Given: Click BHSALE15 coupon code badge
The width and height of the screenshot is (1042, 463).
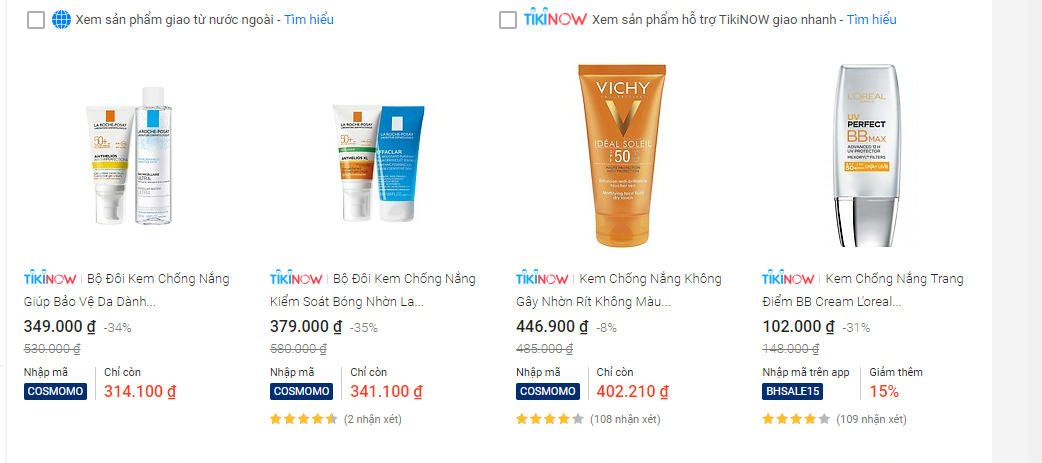Looking at the screenshot, I should pyautogui.click(x=792, y=391).
